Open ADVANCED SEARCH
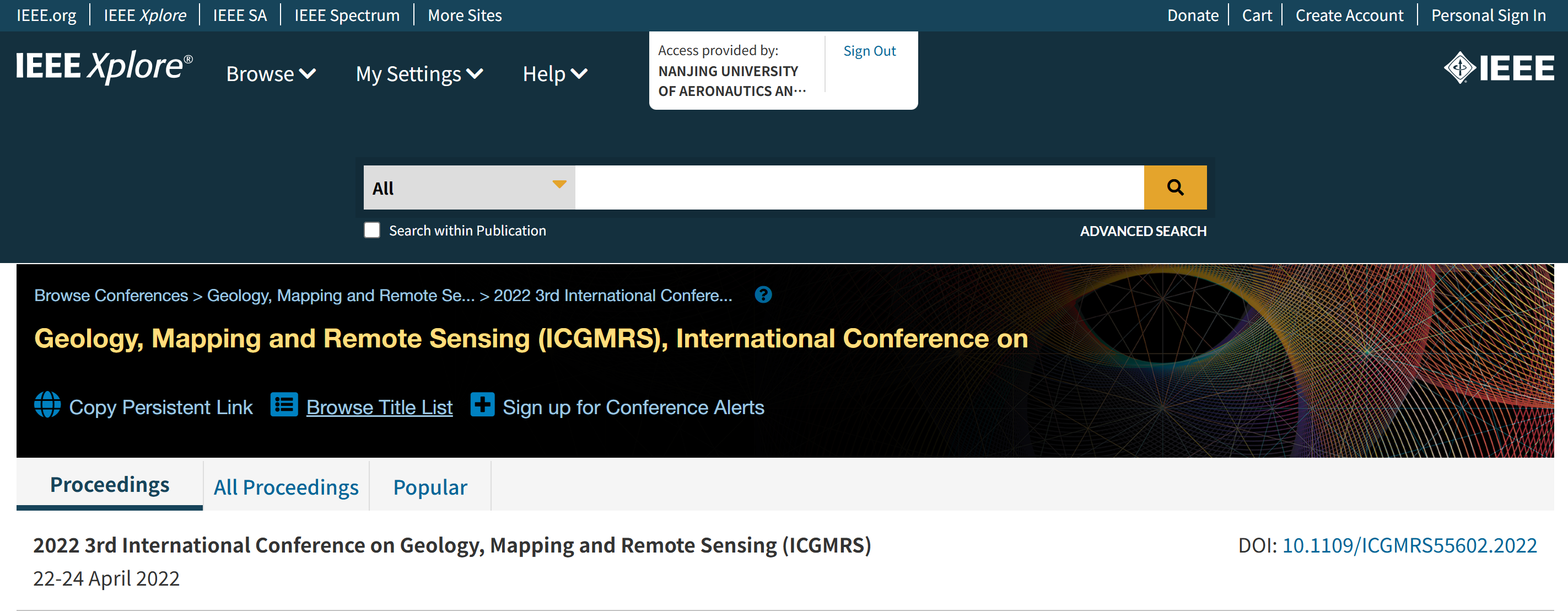Viewport: 1568px width, 611px height. 1143,231
